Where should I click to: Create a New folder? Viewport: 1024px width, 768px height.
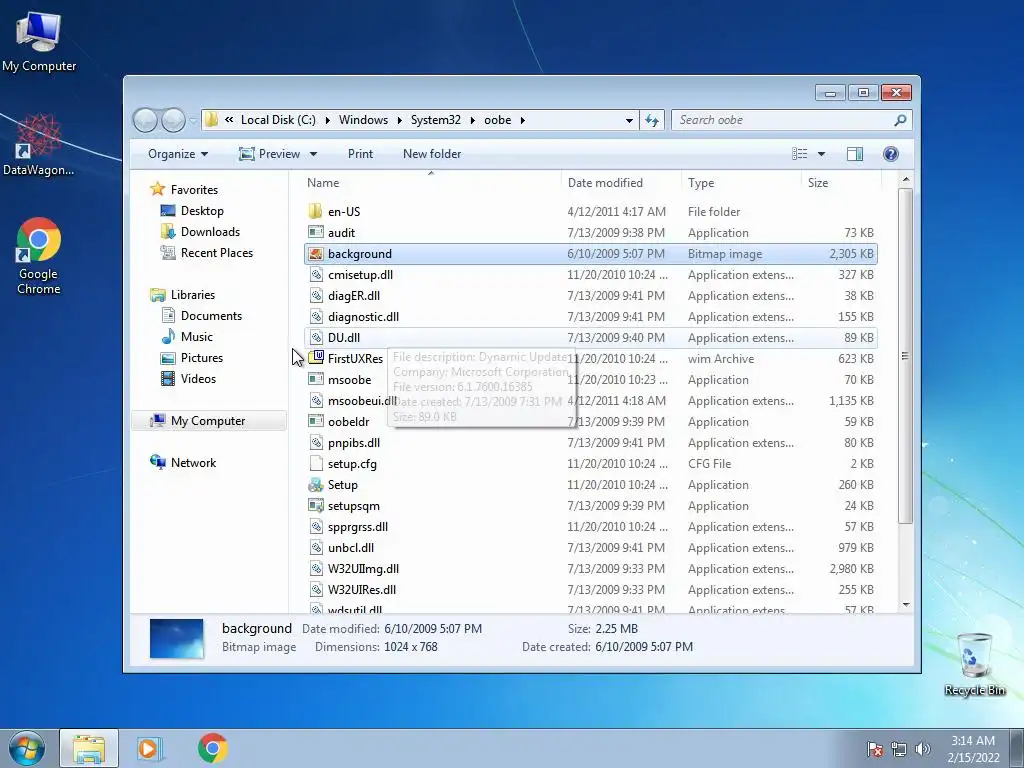pos(432,154)
